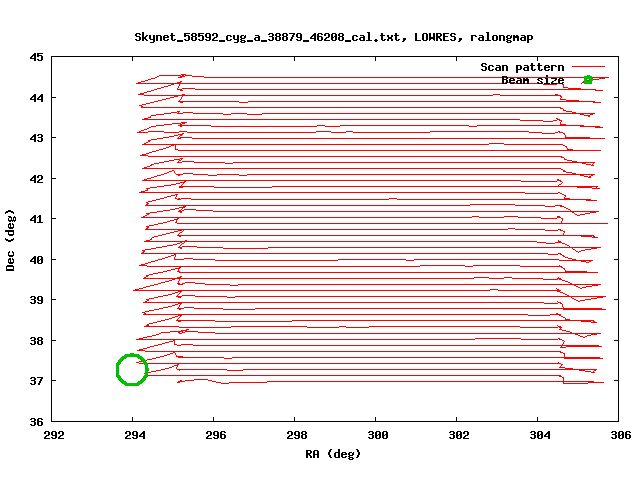Viewport: 640px width, 480px height.
Task: Click x-axis tick label 304
Action: pos(540,435)
